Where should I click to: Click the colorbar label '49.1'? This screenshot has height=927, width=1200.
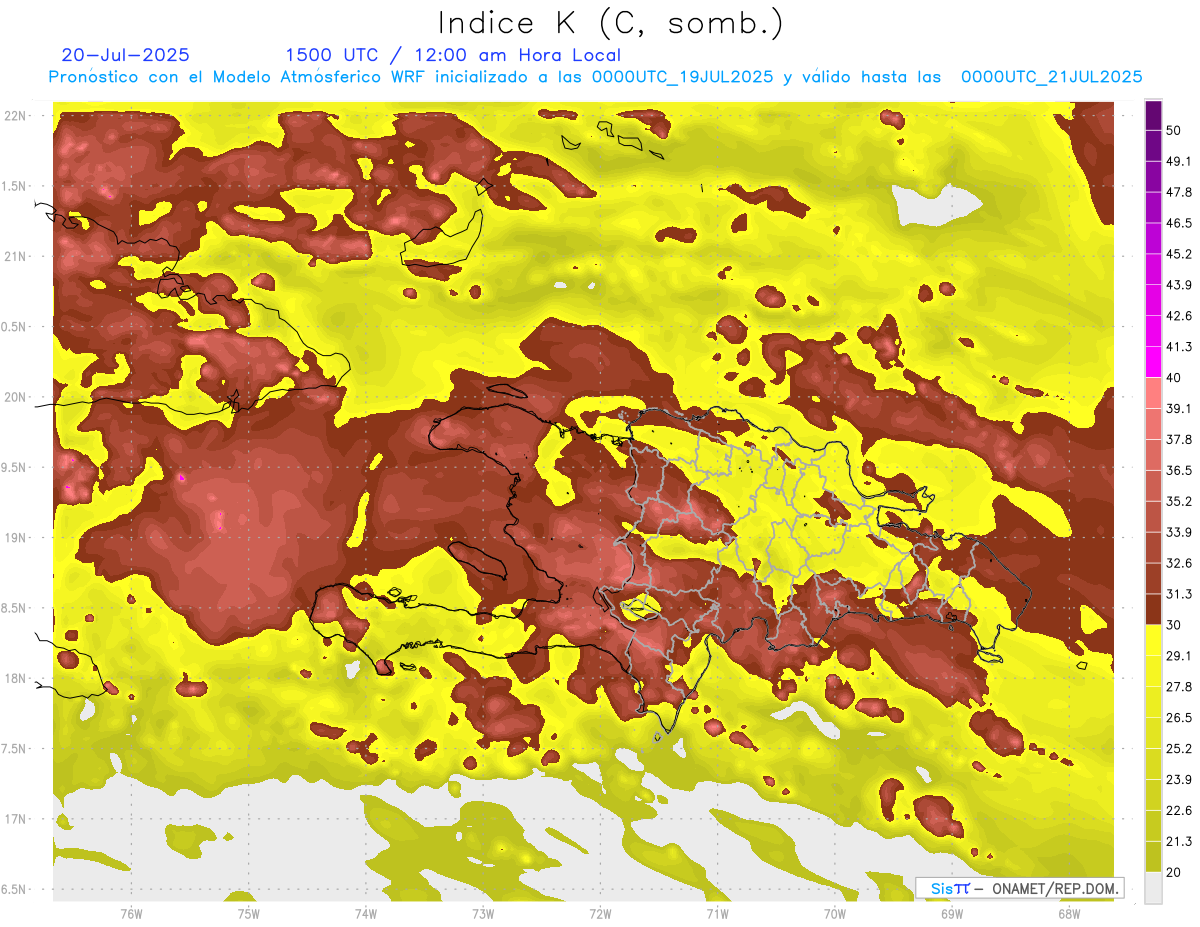1179,160
